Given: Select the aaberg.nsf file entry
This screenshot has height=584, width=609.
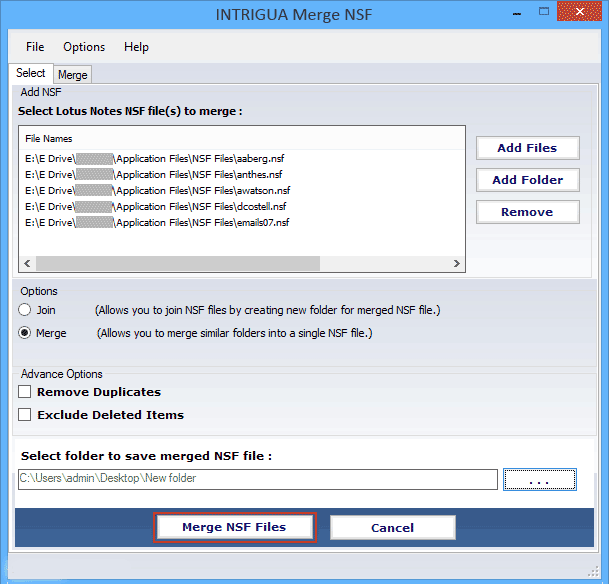Looking at the screenshot, I should [155, 158].
